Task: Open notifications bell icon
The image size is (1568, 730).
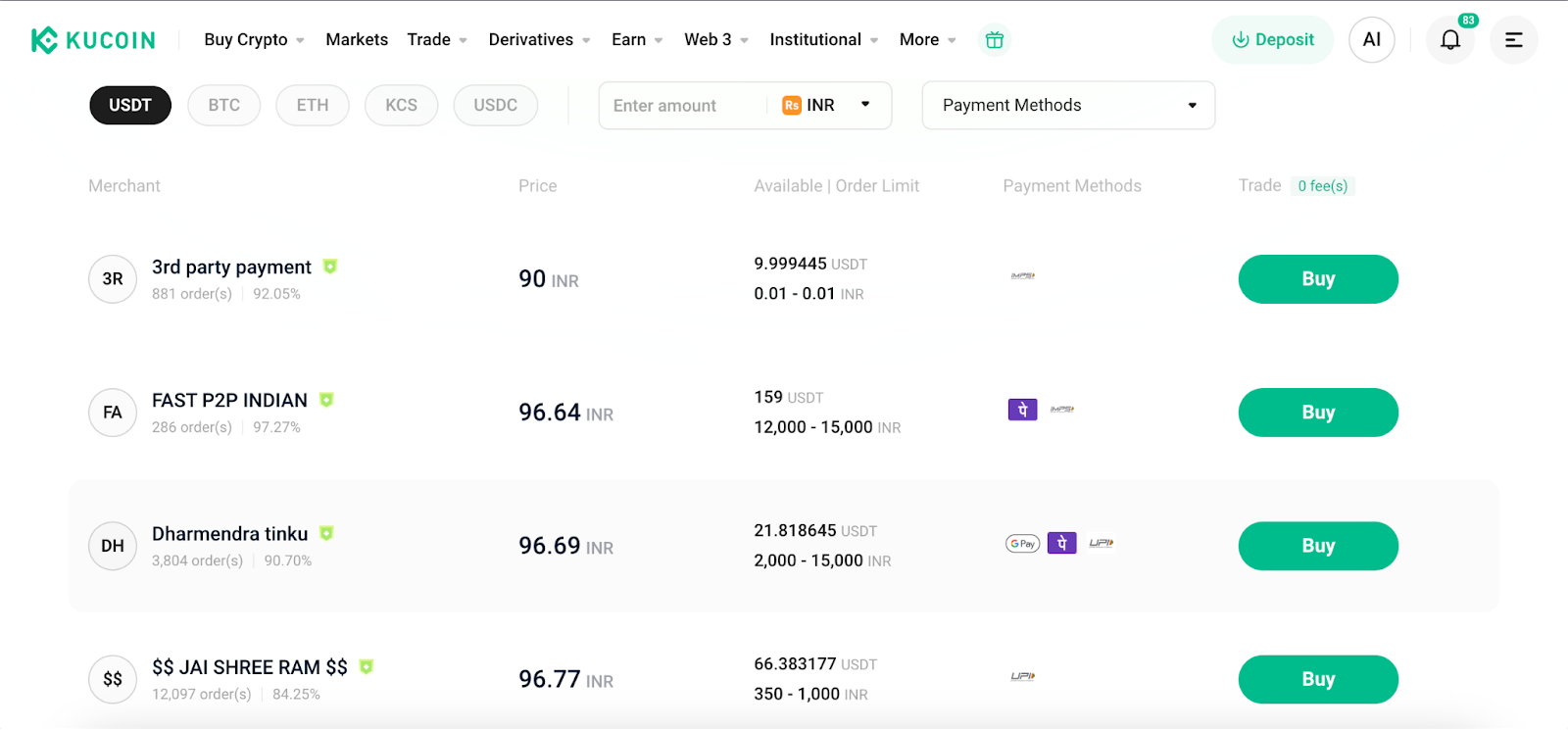Action: [x=1449, y=40]
